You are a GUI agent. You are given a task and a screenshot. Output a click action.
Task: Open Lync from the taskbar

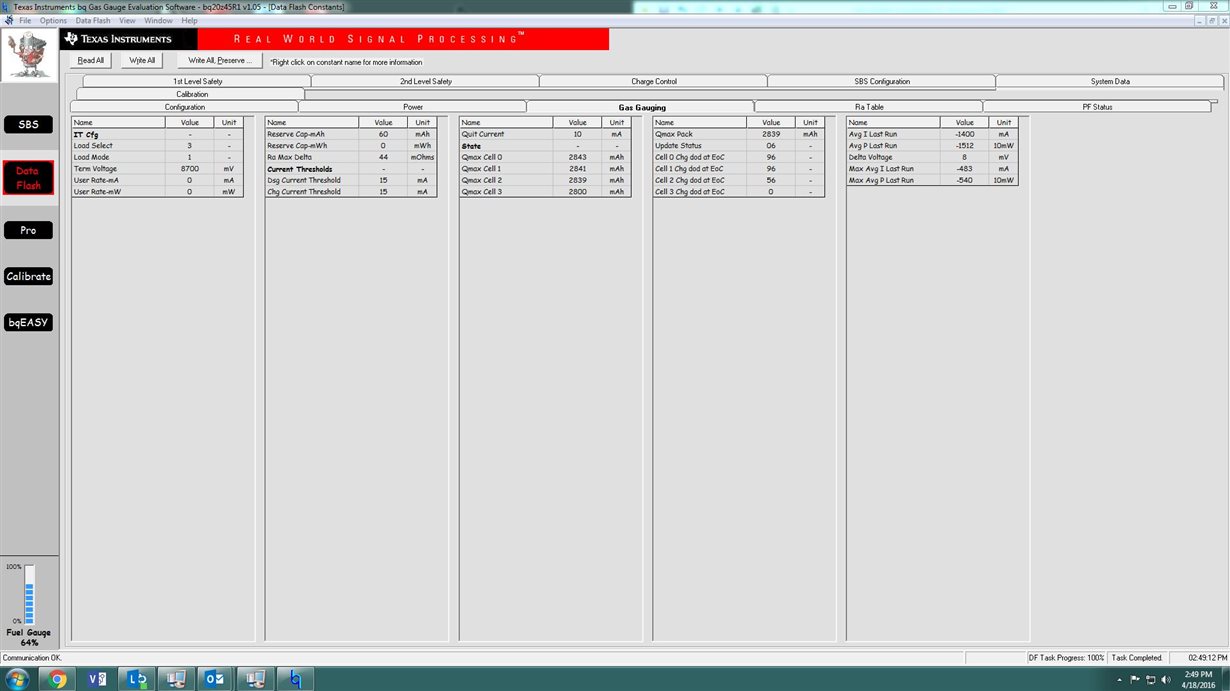pos(138,679)
